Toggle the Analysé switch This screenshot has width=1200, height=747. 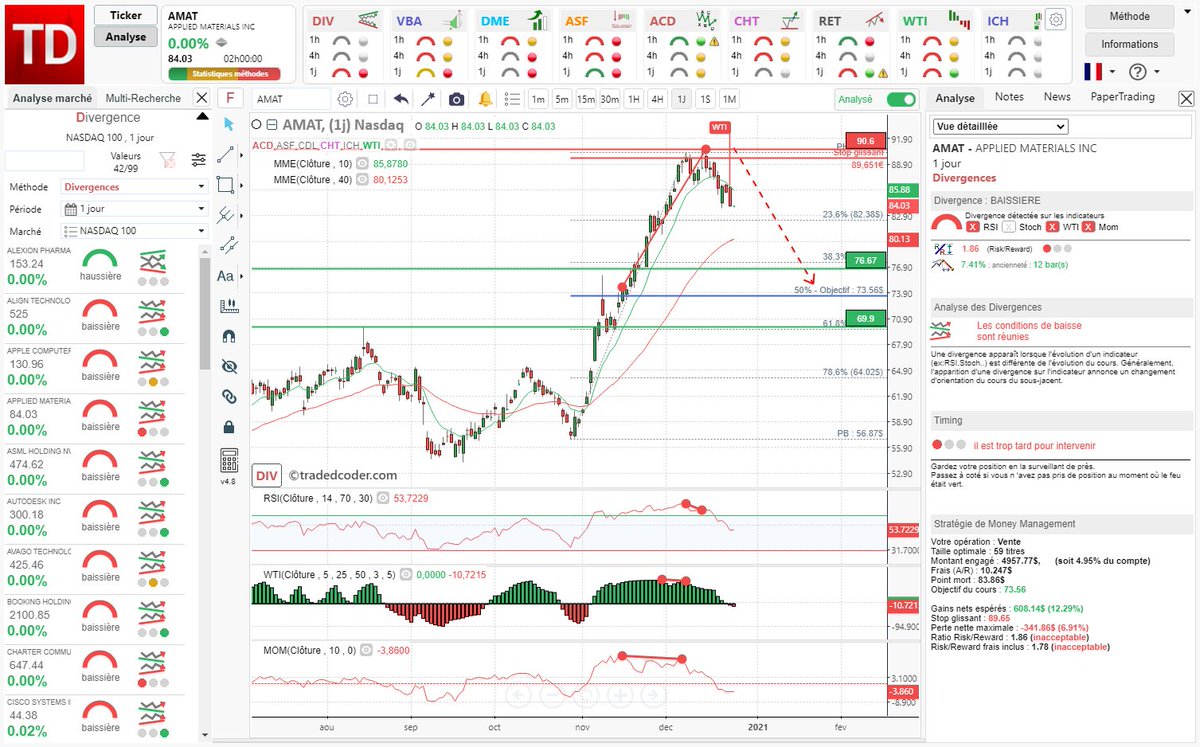pyautogui.click(x=901, y=99)
